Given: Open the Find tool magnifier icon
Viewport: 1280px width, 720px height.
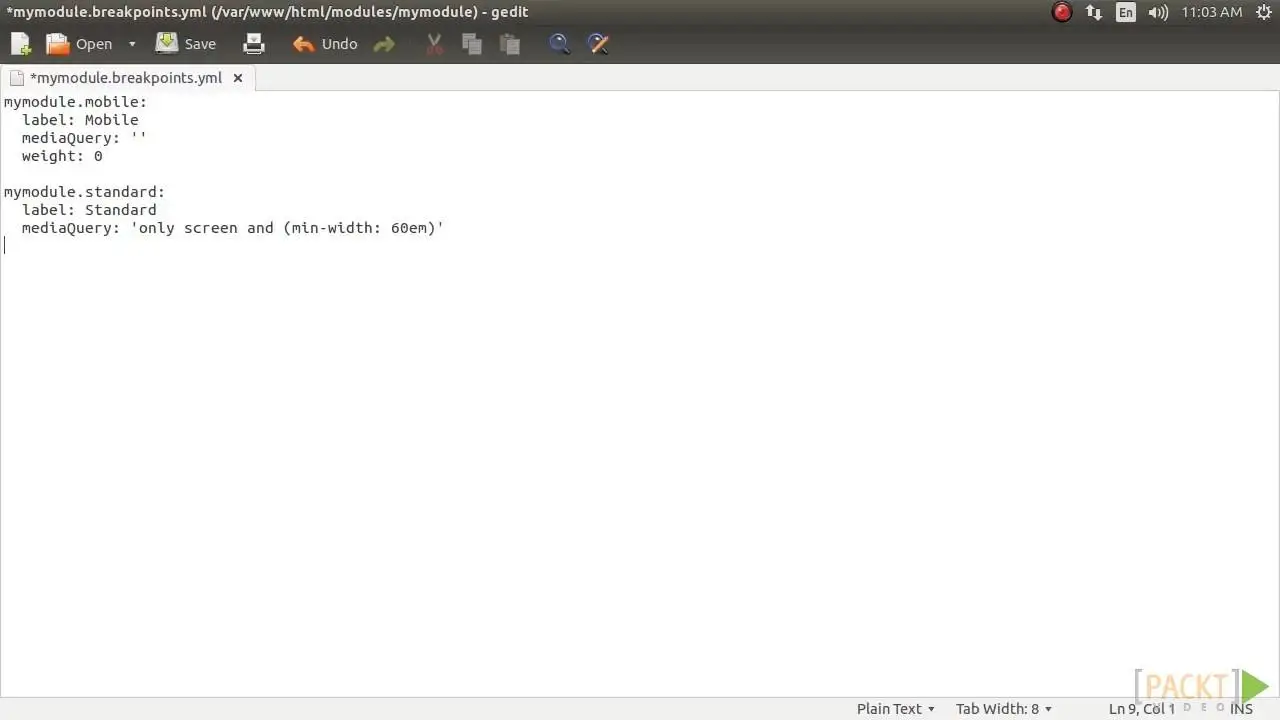Looking at the screenshot, I should [559, 43].
